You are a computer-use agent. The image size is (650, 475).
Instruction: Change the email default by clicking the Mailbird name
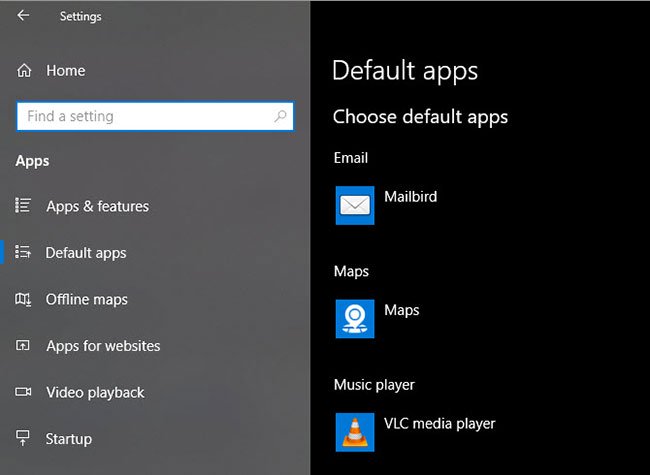coord(410,197)
